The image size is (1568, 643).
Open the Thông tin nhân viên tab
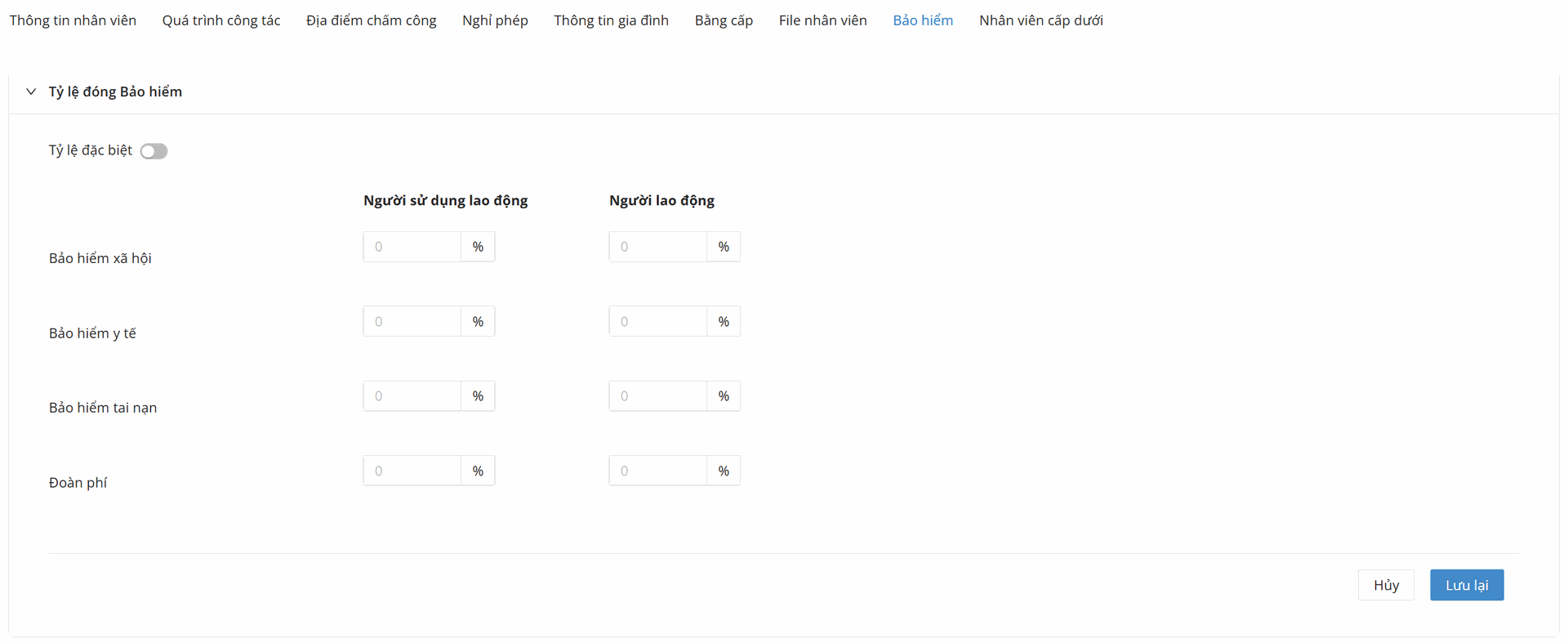click(x=73, y=20)
